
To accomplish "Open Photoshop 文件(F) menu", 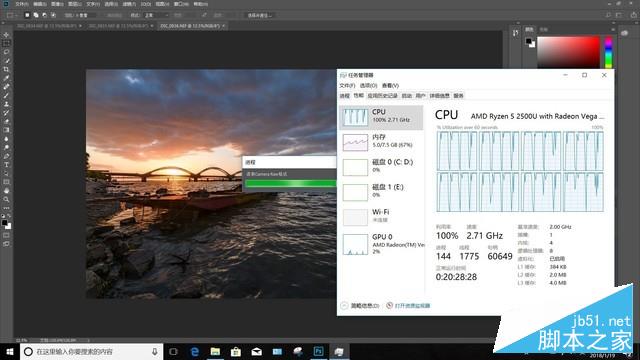I will 22,4.
